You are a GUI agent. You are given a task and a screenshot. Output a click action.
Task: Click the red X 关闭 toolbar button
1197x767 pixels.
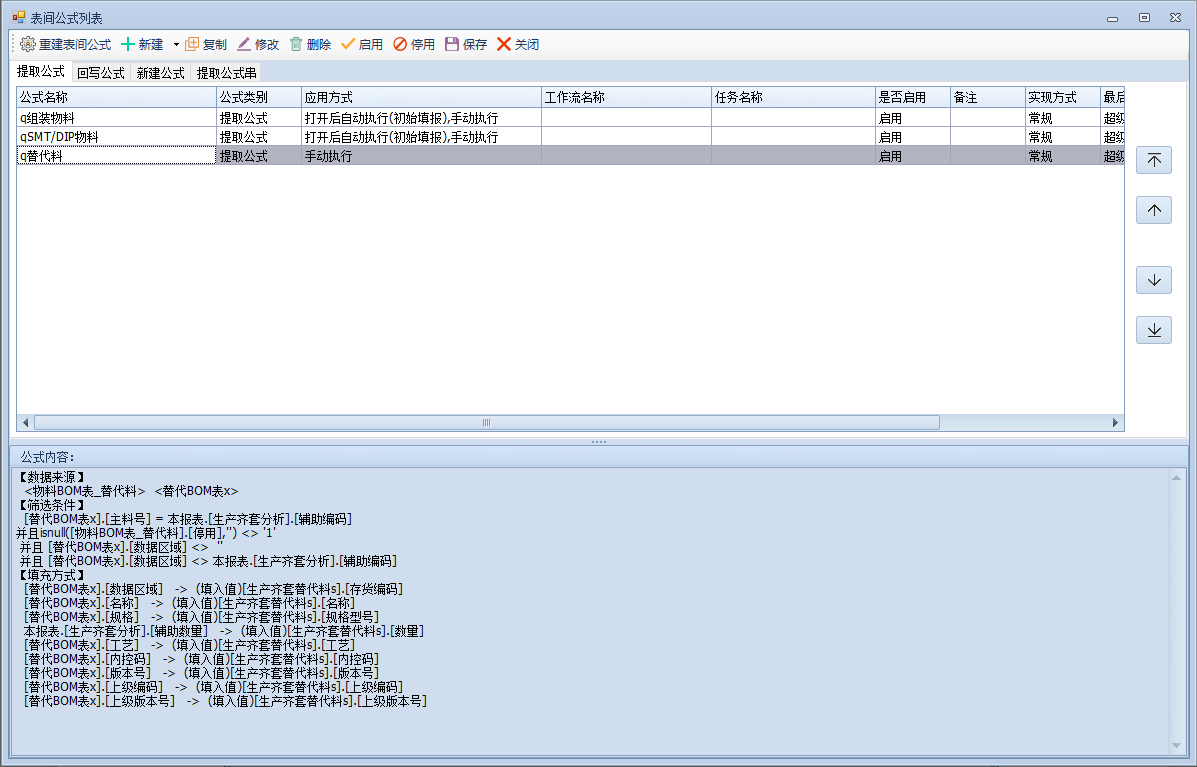tap(504, 44)
